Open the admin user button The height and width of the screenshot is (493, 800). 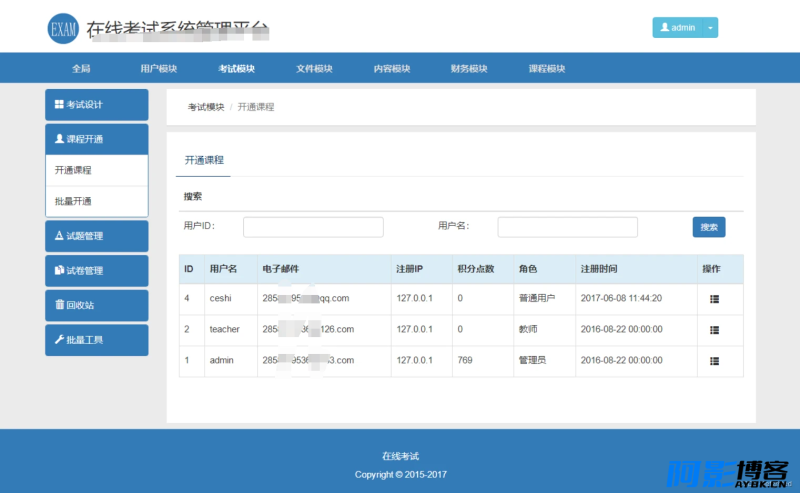click(678, 28)
